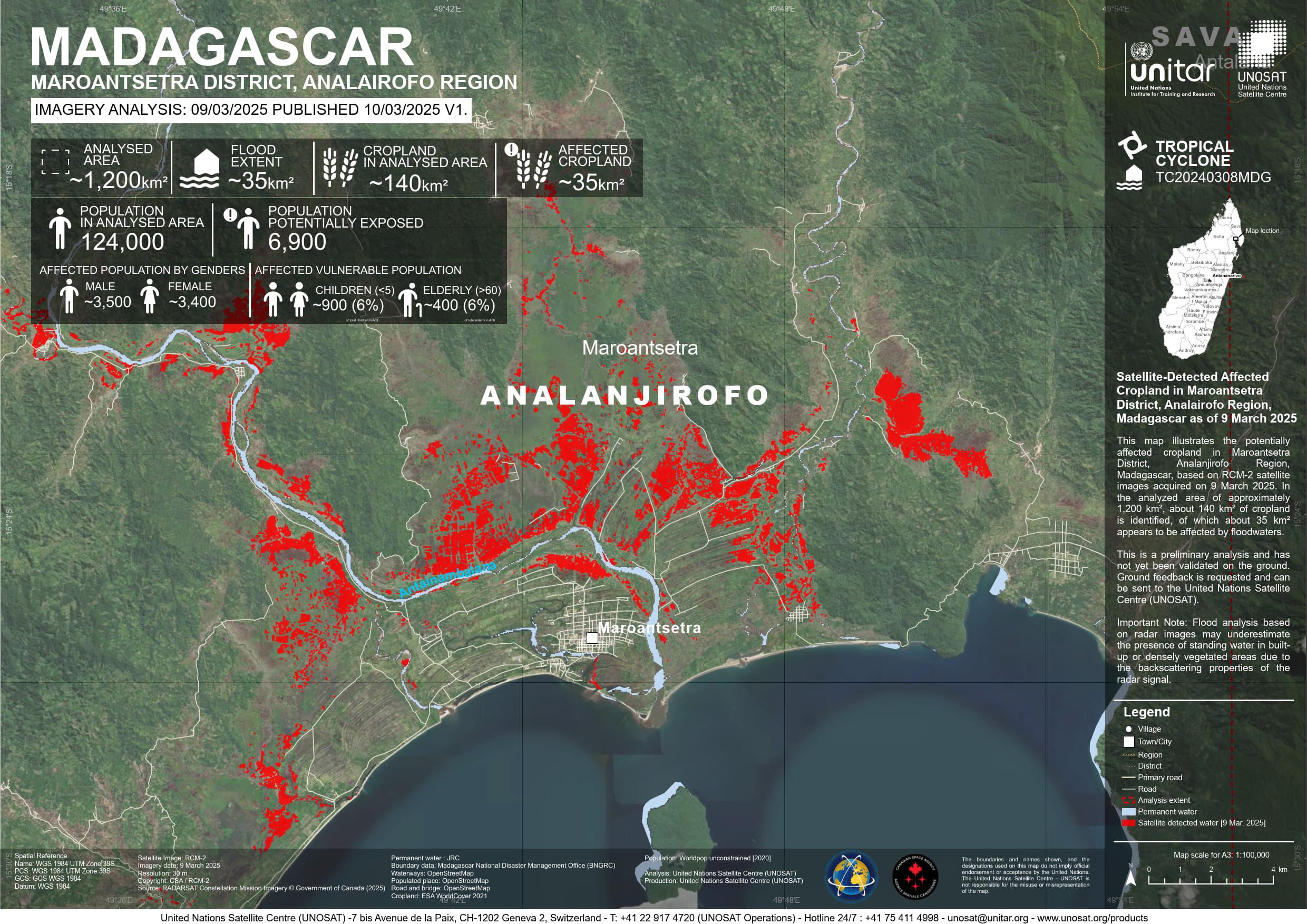The image size is (1307, 924).
Task: Click the red satellite detected water swatch
Action: [1128, 823]
